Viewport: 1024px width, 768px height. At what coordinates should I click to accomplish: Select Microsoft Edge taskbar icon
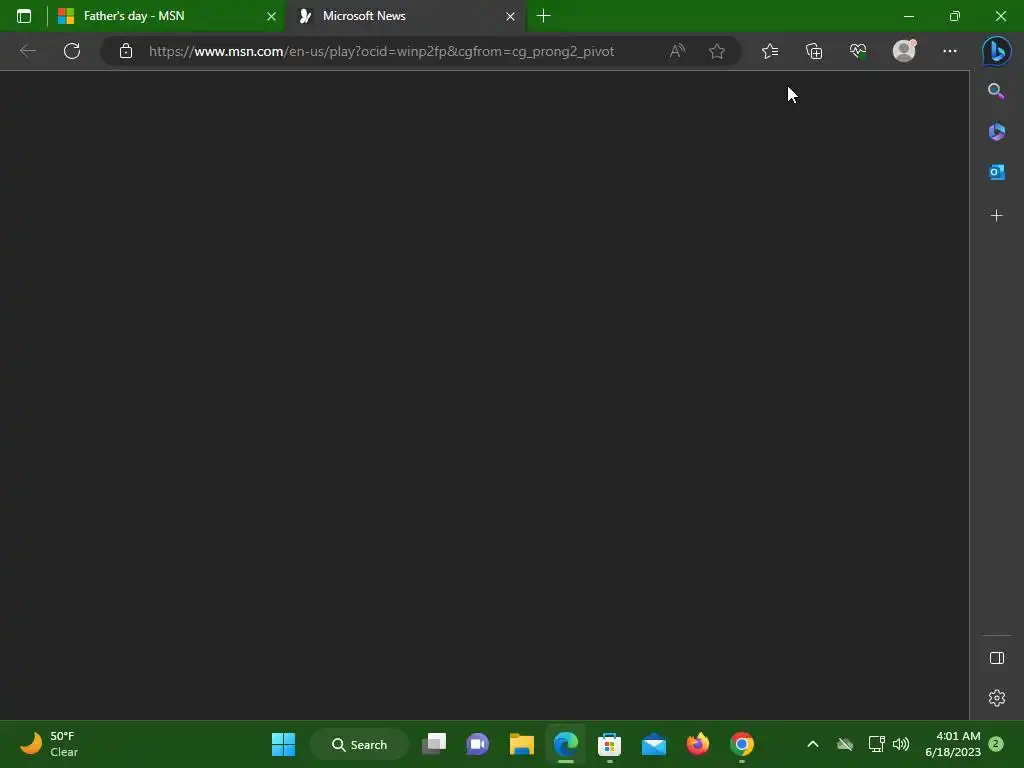tap(566, 744)
